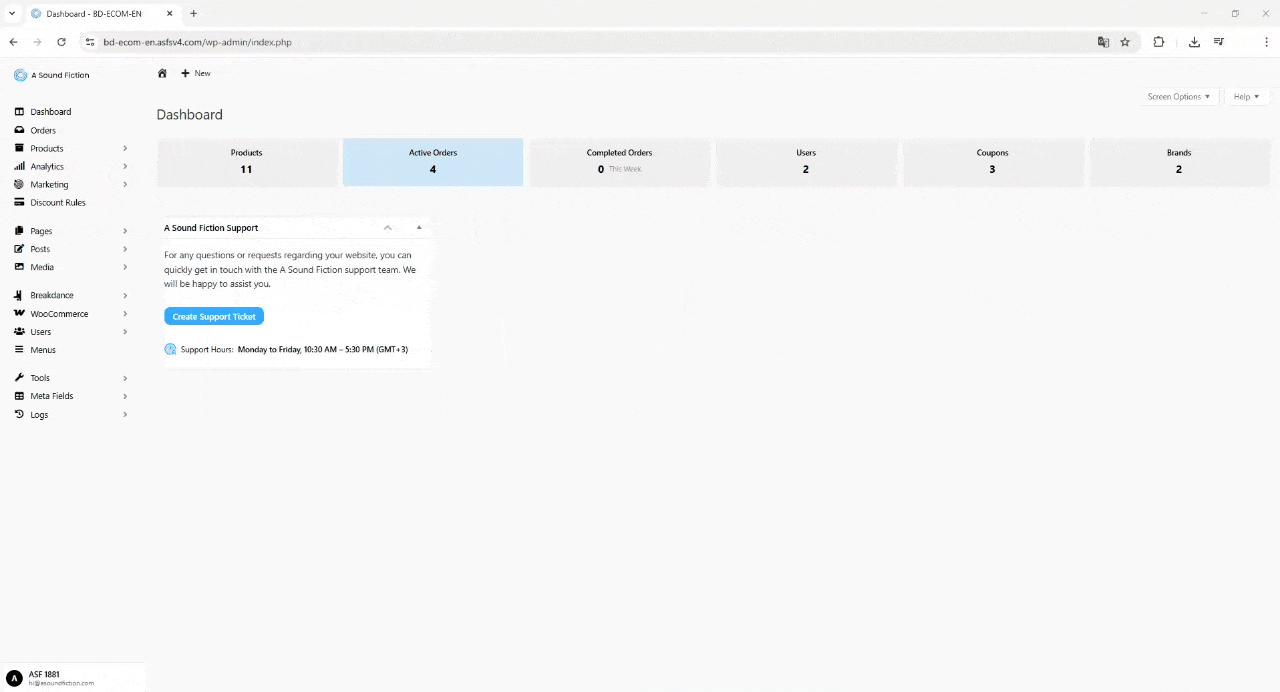Select the Users people icon in sidebar

click(x=19, y=331)
